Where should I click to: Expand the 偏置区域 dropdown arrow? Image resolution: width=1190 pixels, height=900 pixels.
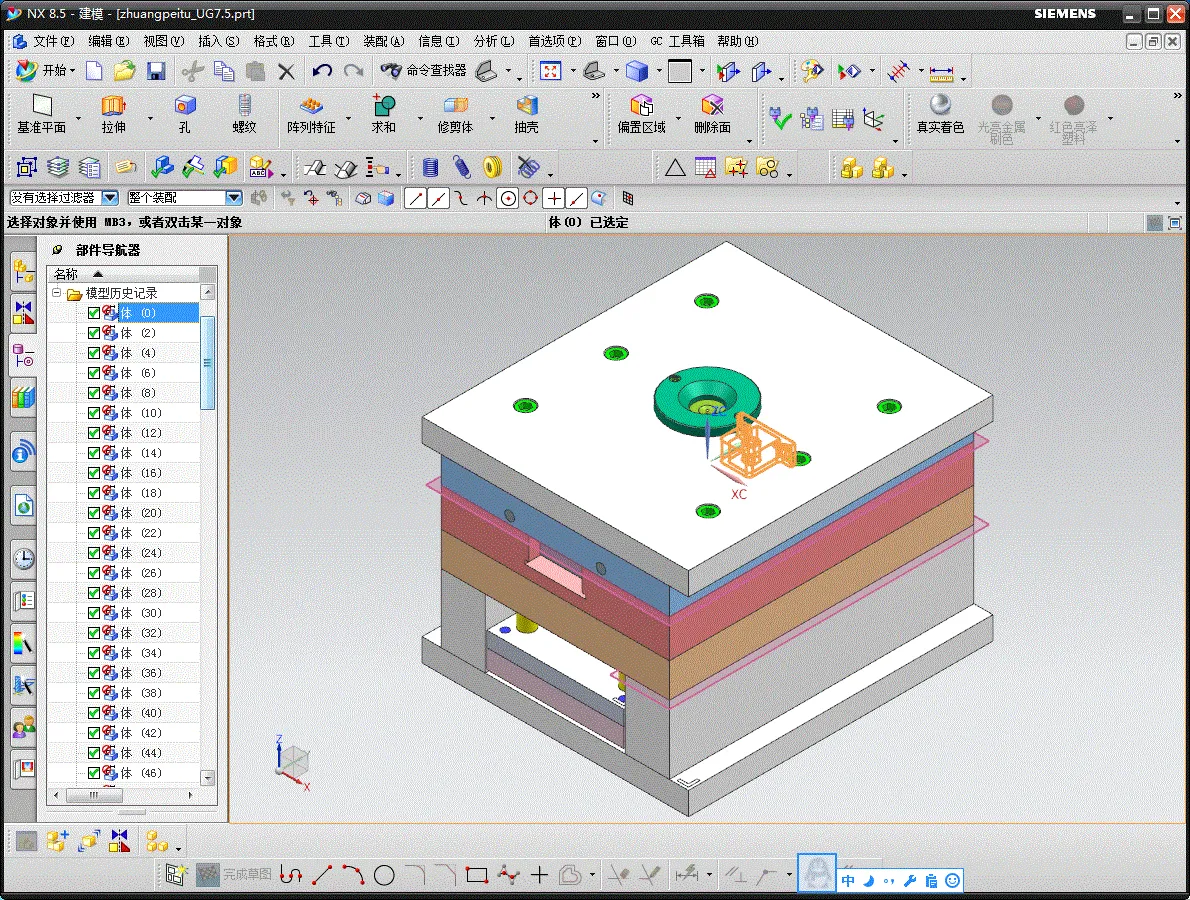pos(678,118)
